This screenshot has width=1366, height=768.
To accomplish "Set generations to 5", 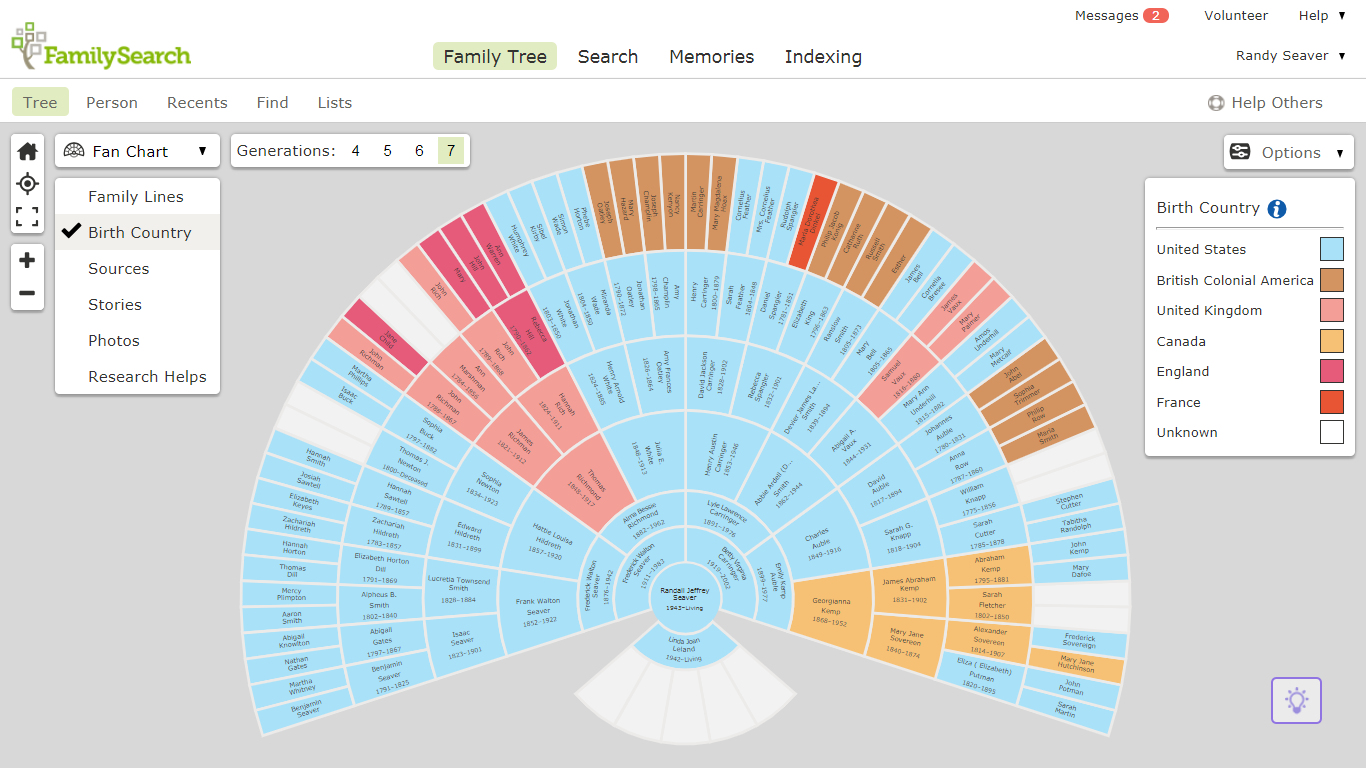I will point(387,150).
